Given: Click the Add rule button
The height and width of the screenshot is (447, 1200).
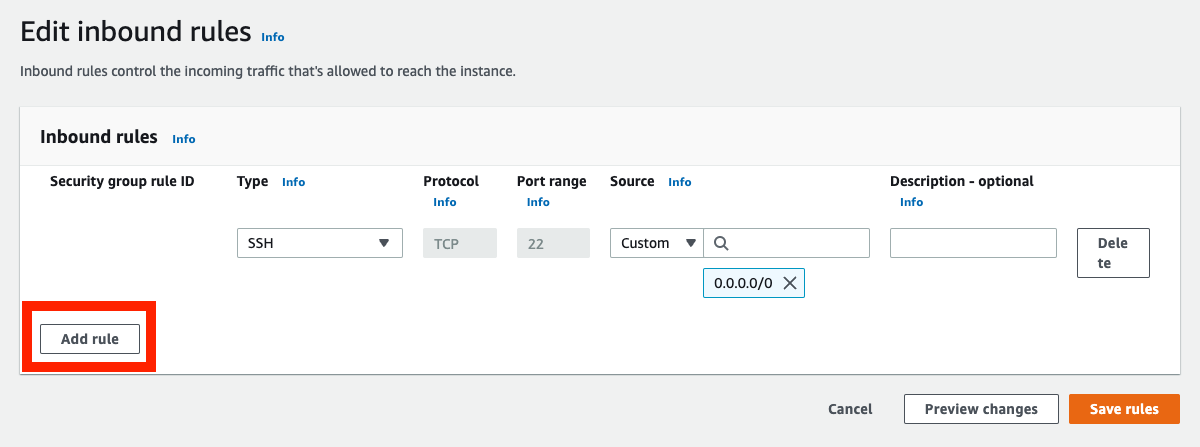Looking at the screenshot, I should 90,339.
